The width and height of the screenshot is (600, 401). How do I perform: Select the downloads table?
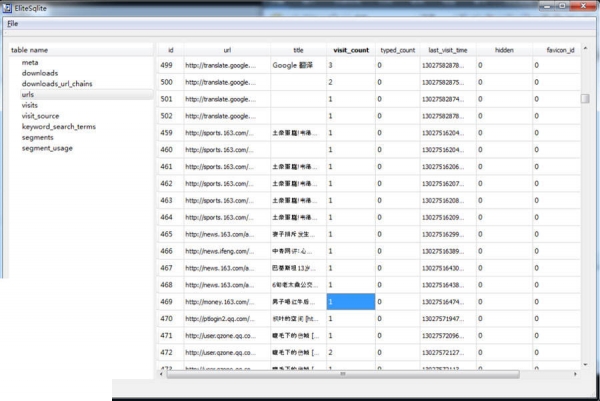coord(40,73)
